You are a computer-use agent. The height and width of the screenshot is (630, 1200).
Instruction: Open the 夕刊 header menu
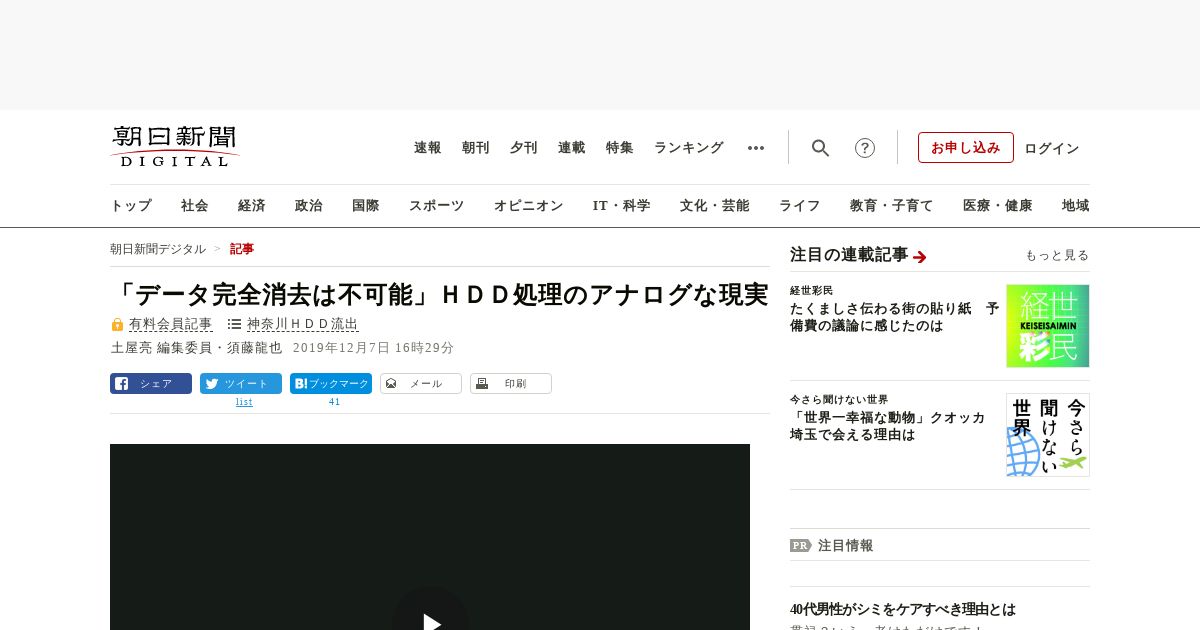tap(524, 148)
